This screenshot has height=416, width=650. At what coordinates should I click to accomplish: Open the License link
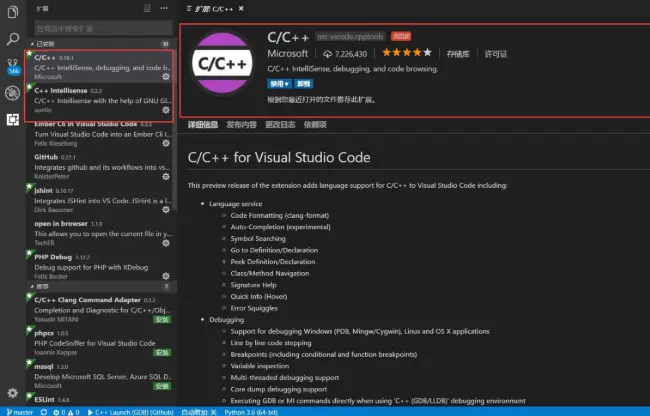(x=496, y=54)
